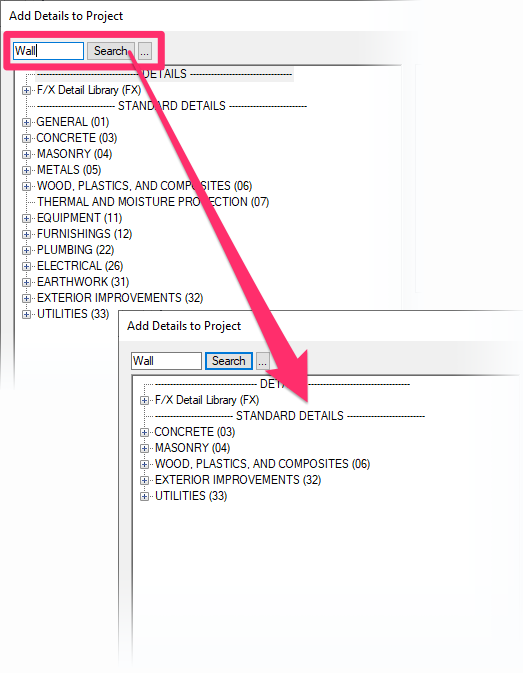The image size is (523, 673).
Task: Expand the MASONRY (04) node in upper list
Action: [x=26, y=154]
